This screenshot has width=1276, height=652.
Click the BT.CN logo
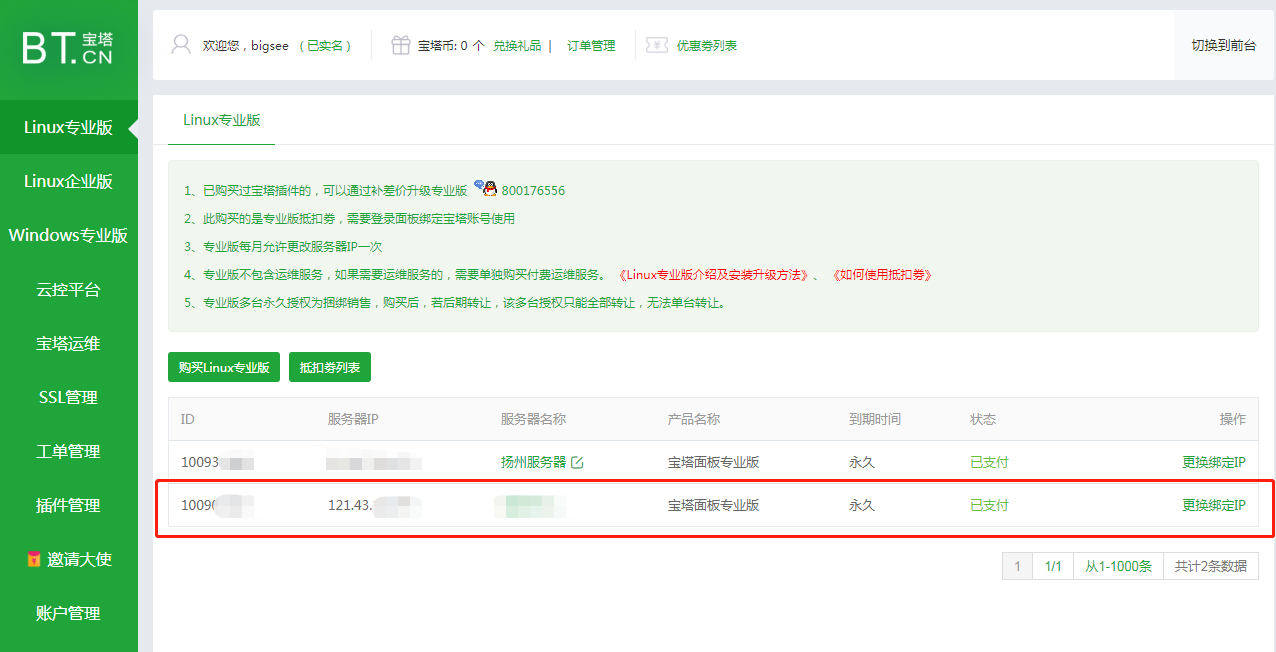68,48
